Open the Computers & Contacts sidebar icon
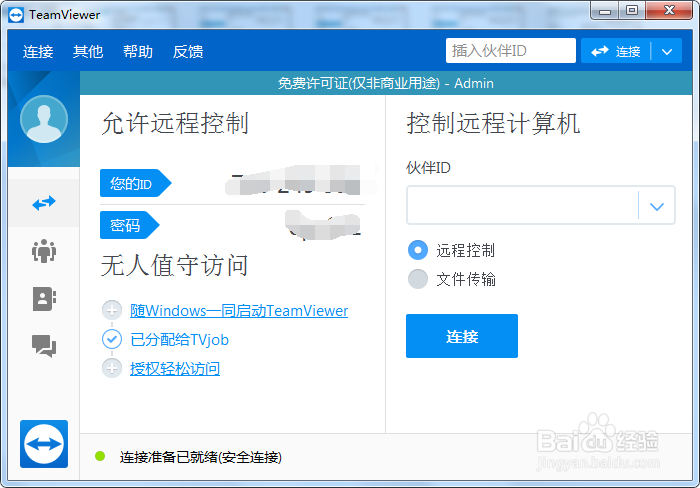This screenshot has width=700, height=488. point(44,299)
